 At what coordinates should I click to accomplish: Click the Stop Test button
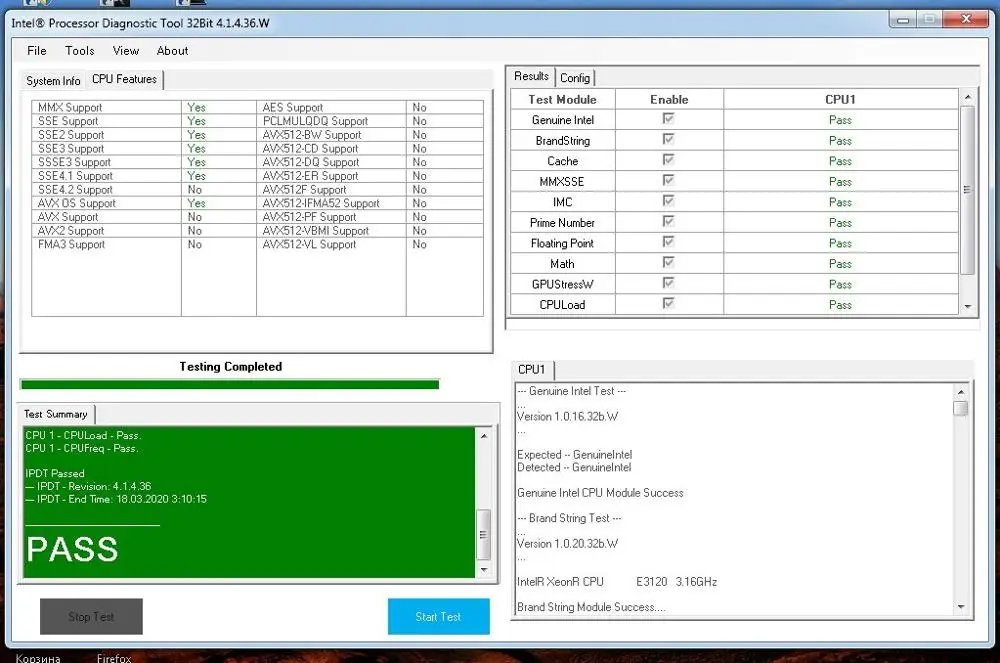coord(91,616)
